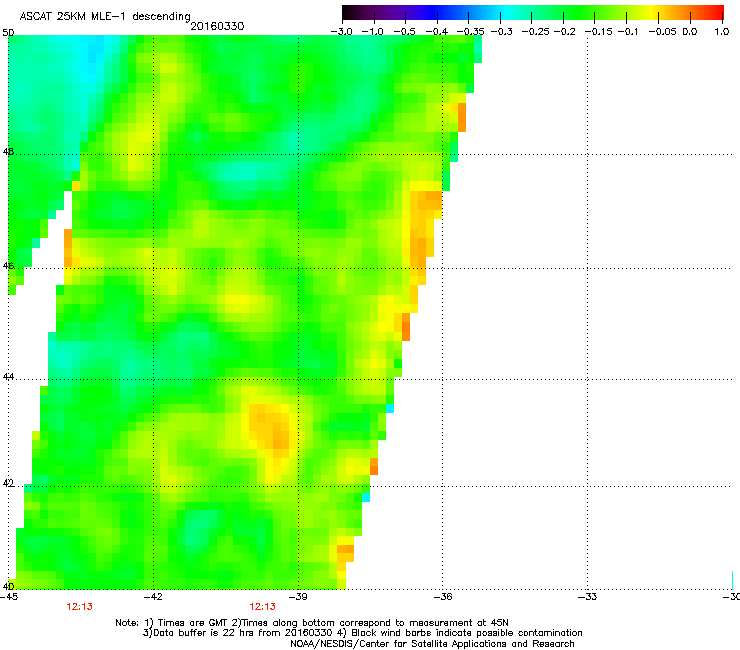Click the latitude 40 axis label
This screenshot has width=740, height=650.
point(8,587)
